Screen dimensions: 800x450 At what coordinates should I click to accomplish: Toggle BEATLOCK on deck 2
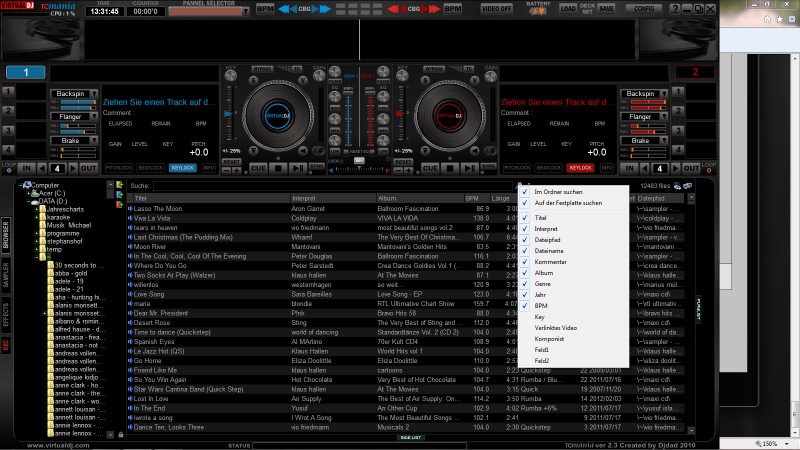pyautogui.click(x=549, y=168)
